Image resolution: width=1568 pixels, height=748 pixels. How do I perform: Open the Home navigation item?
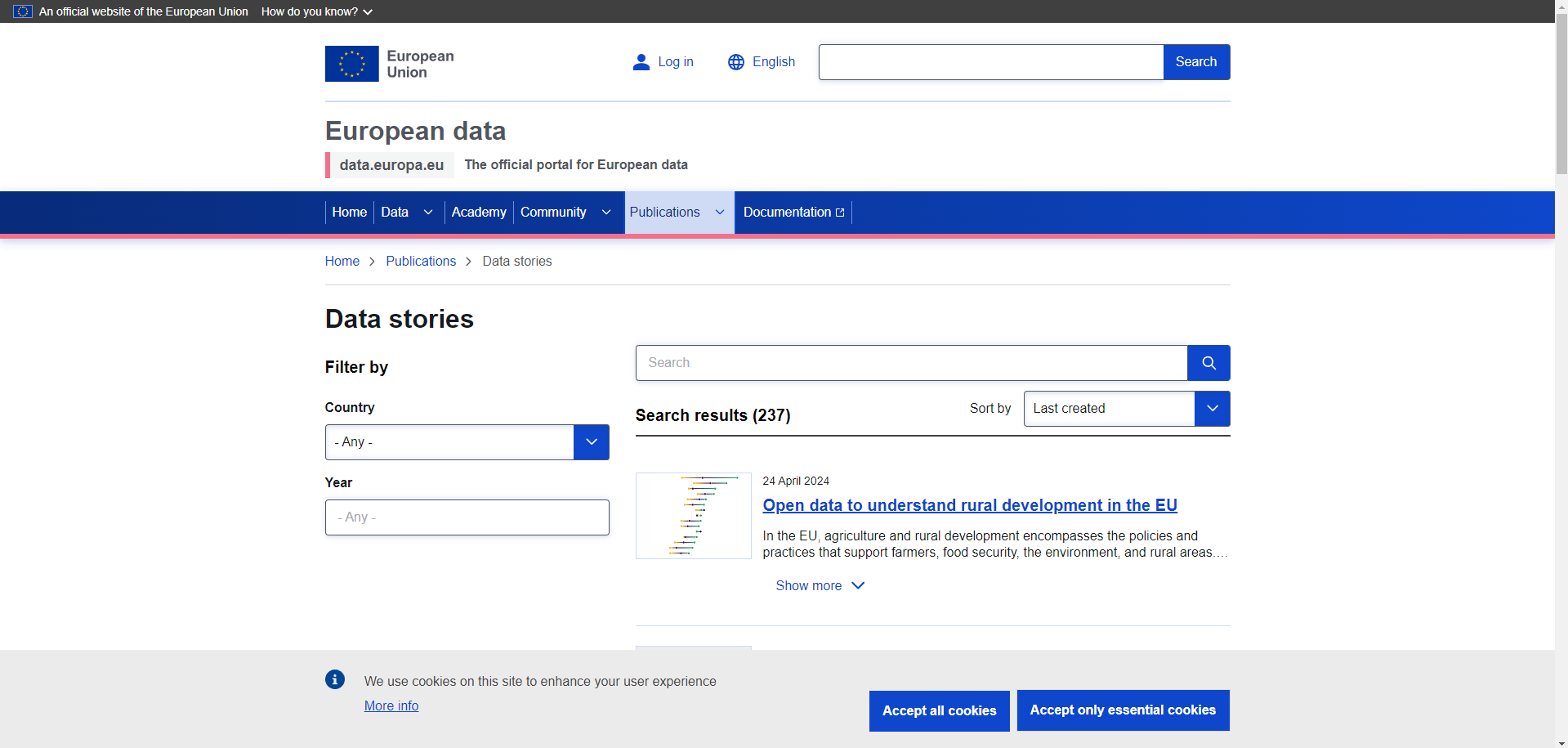[x=350, y=213]
